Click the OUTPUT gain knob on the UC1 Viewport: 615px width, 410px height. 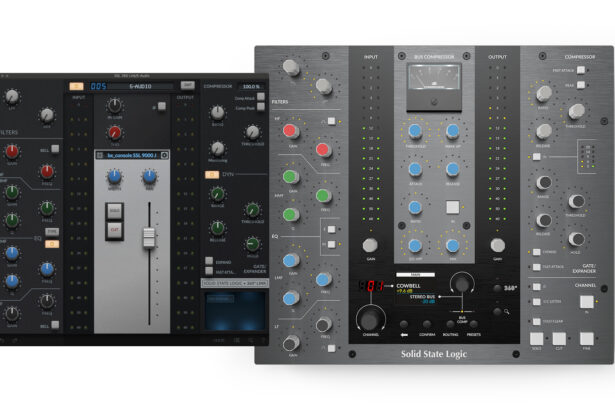coord(497,245)
